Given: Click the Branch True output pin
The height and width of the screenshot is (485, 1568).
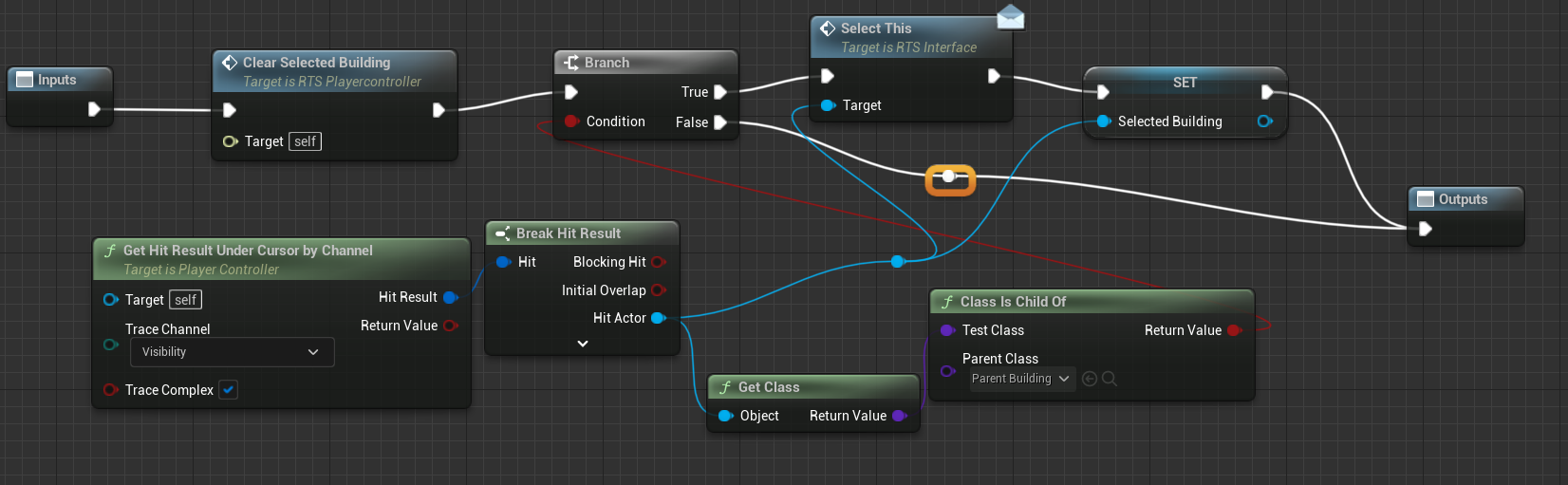Looking at the screenshot, I should click(x=720, y=92).
